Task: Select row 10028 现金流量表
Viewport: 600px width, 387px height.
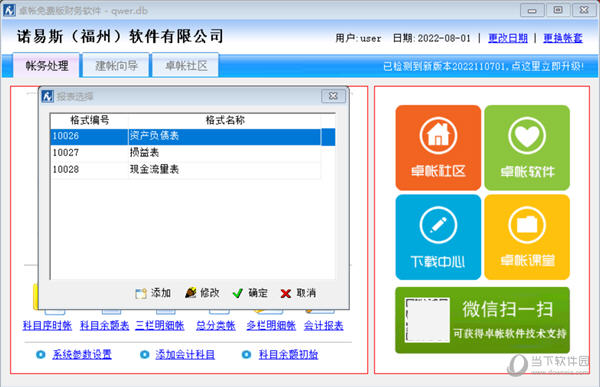Action: (186, 170)
